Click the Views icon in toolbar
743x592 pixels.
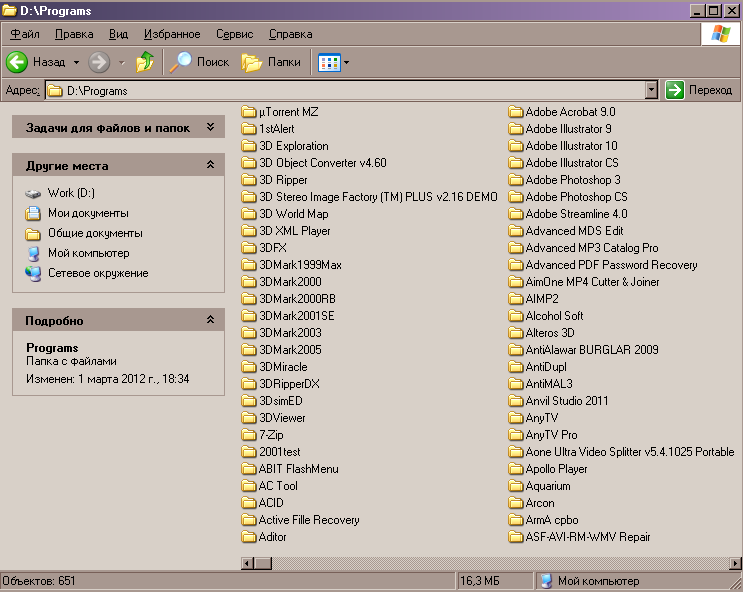[x=328, y=62]
